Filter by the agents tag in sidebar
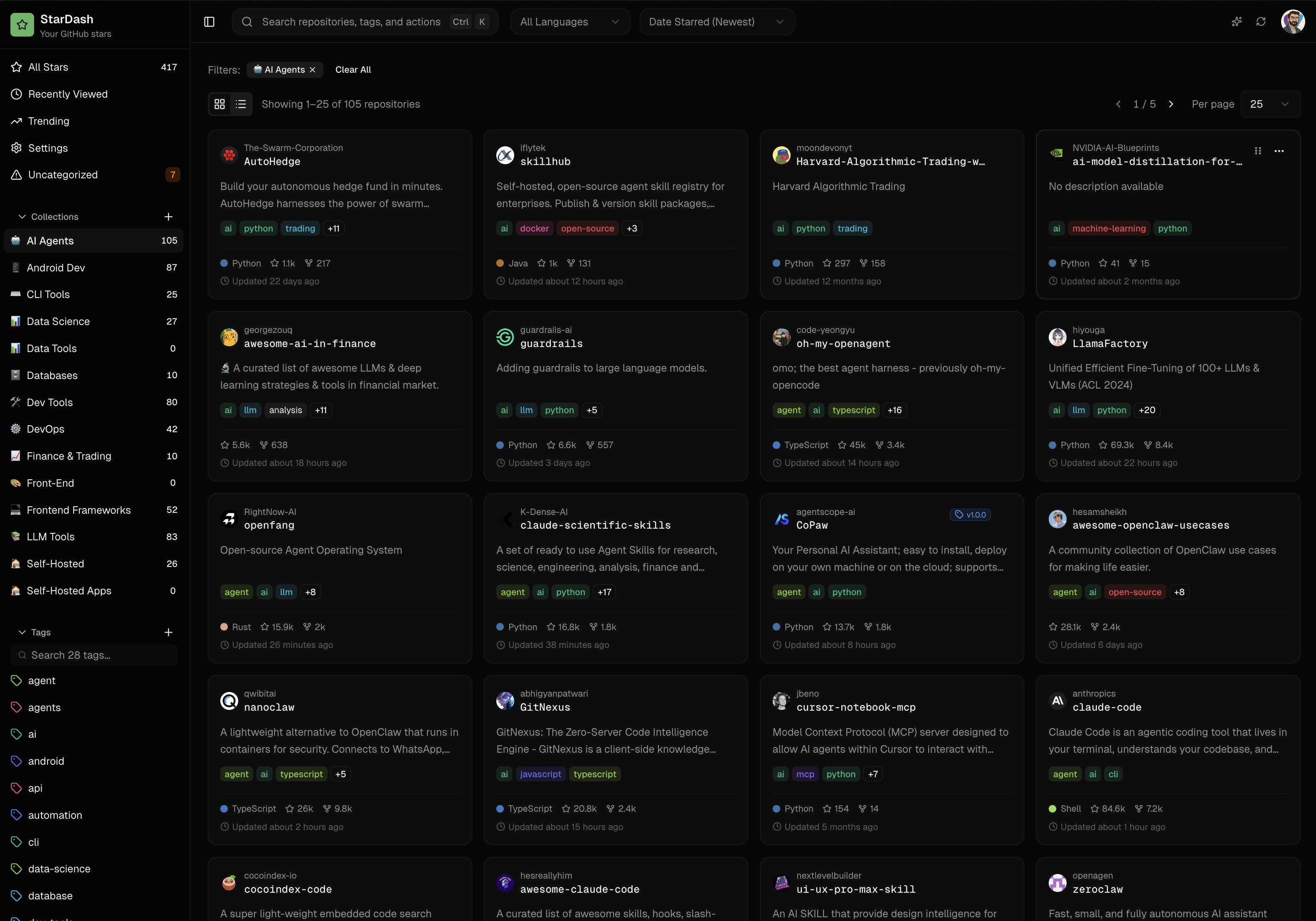 tap(94, 708)
